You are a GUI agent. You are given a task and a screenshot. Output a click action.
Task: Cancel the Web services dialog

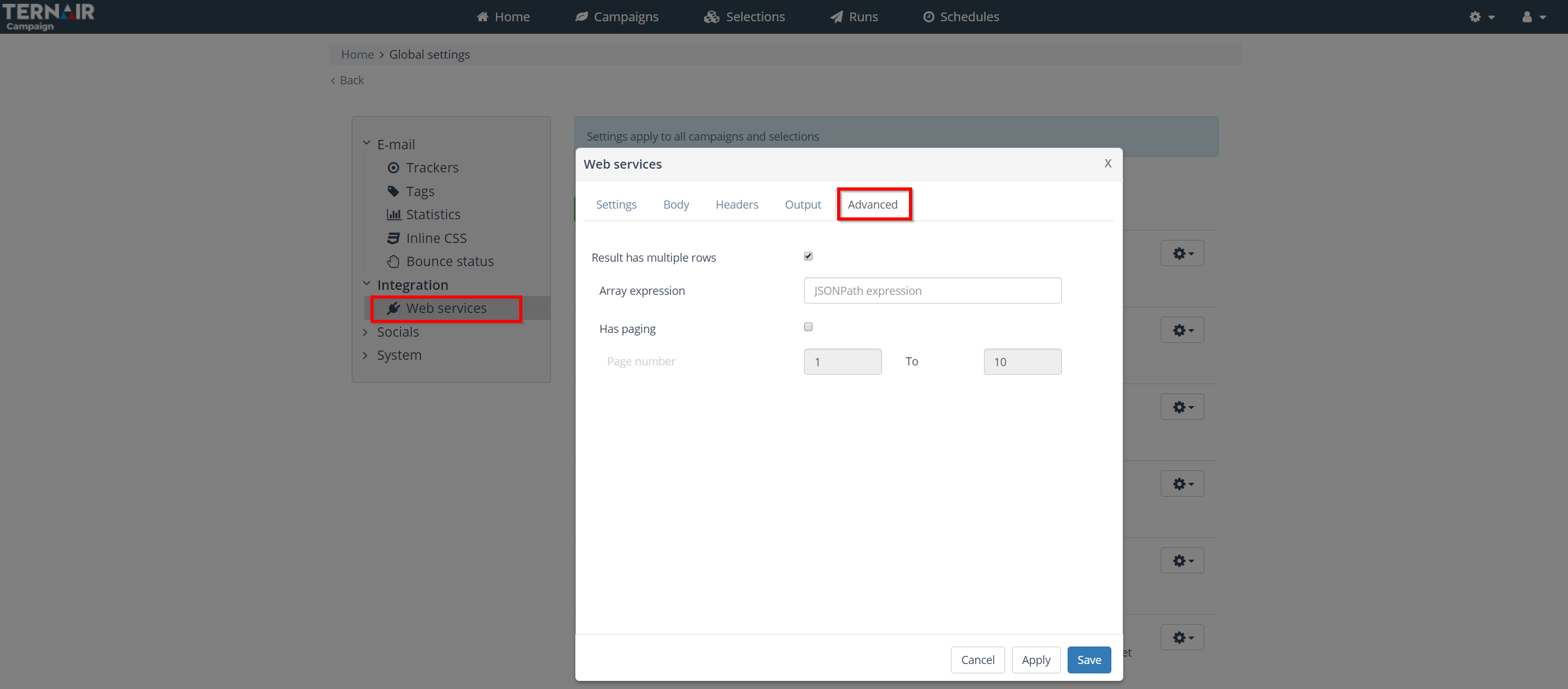pos(978,660)
